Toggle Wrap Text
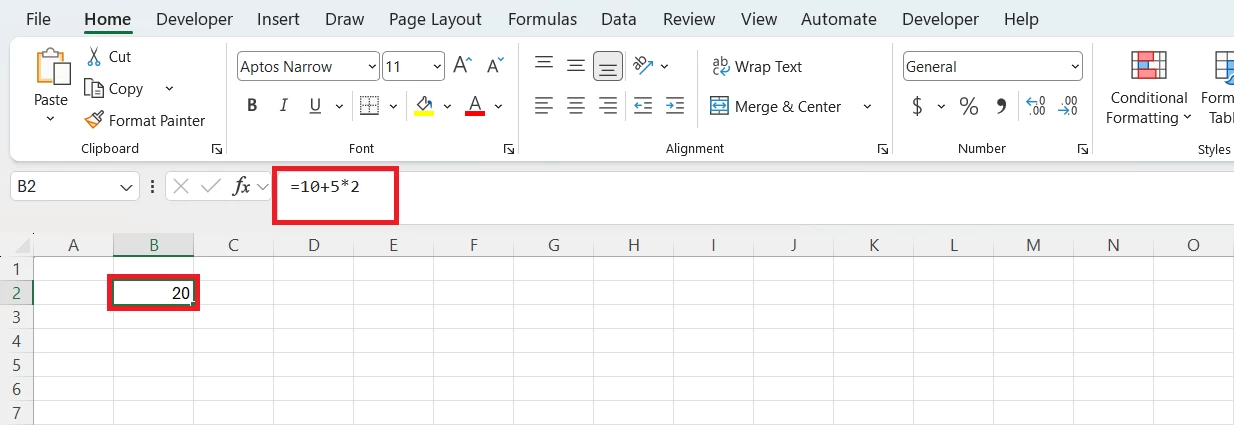The height and width of the screenshot is (425, 1234). pyautogui.click(x=757, y=66)
